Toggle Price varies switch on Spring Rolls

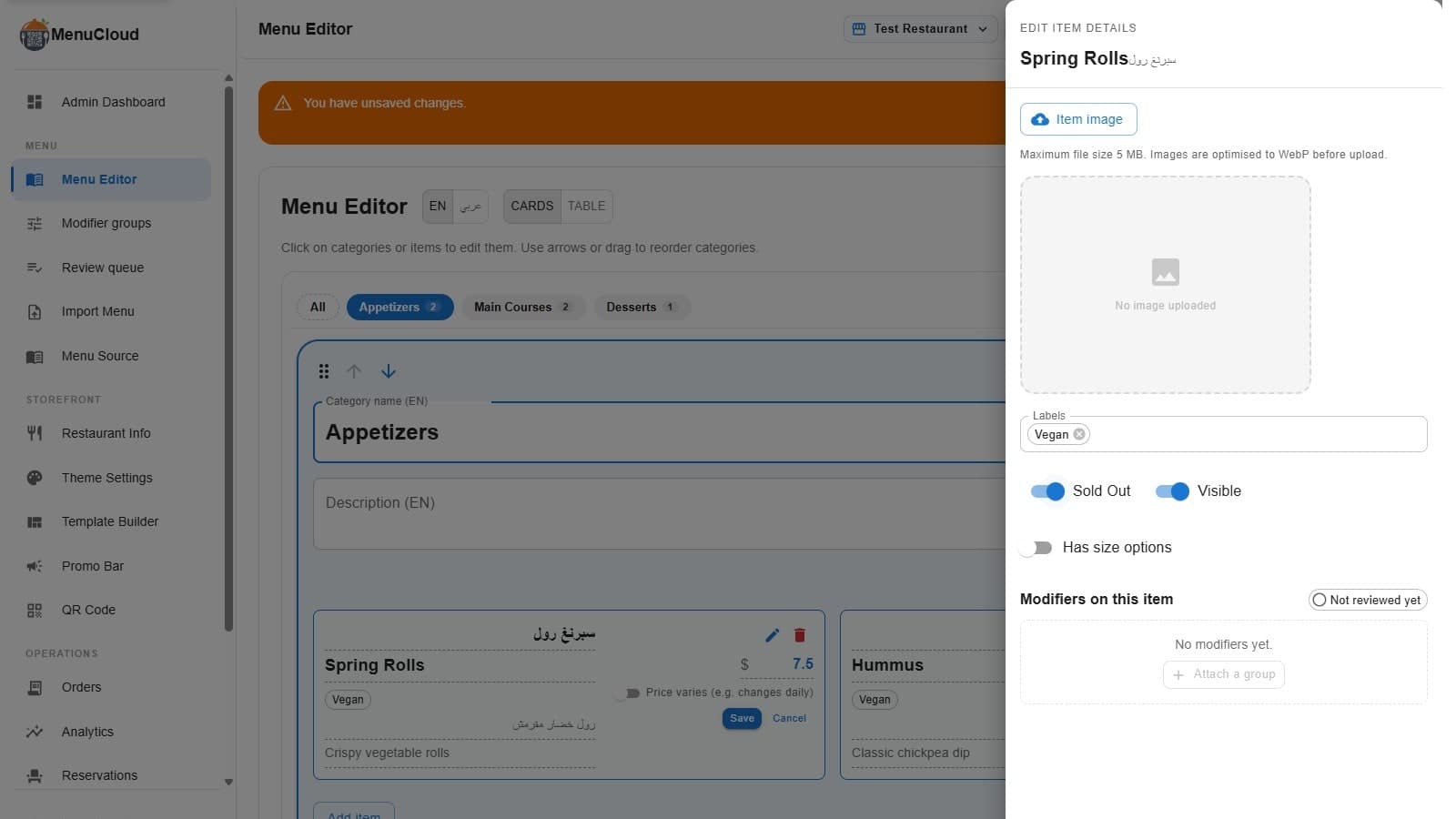[x=626, y=693]
